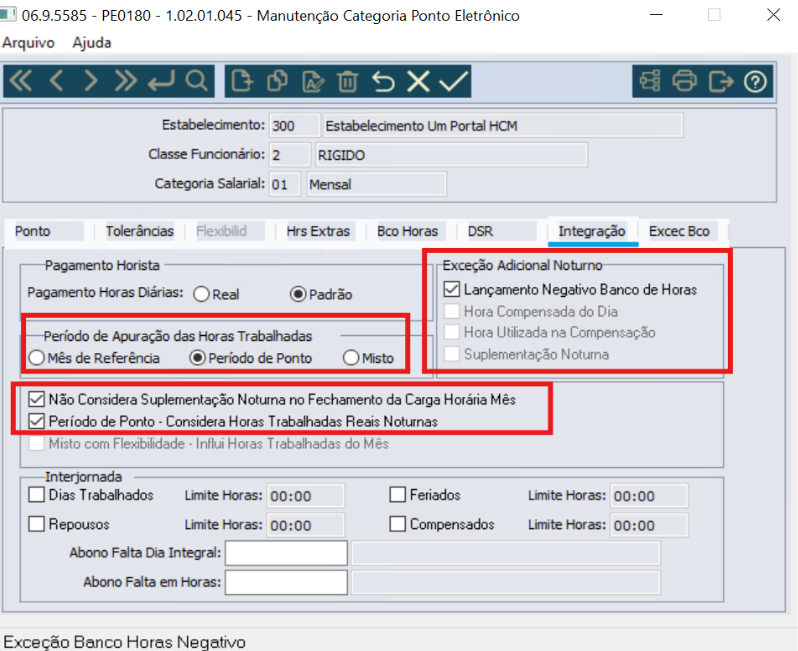Click the Classe Funcionário code field
The image size is (798, 651).
coord(290,155)
